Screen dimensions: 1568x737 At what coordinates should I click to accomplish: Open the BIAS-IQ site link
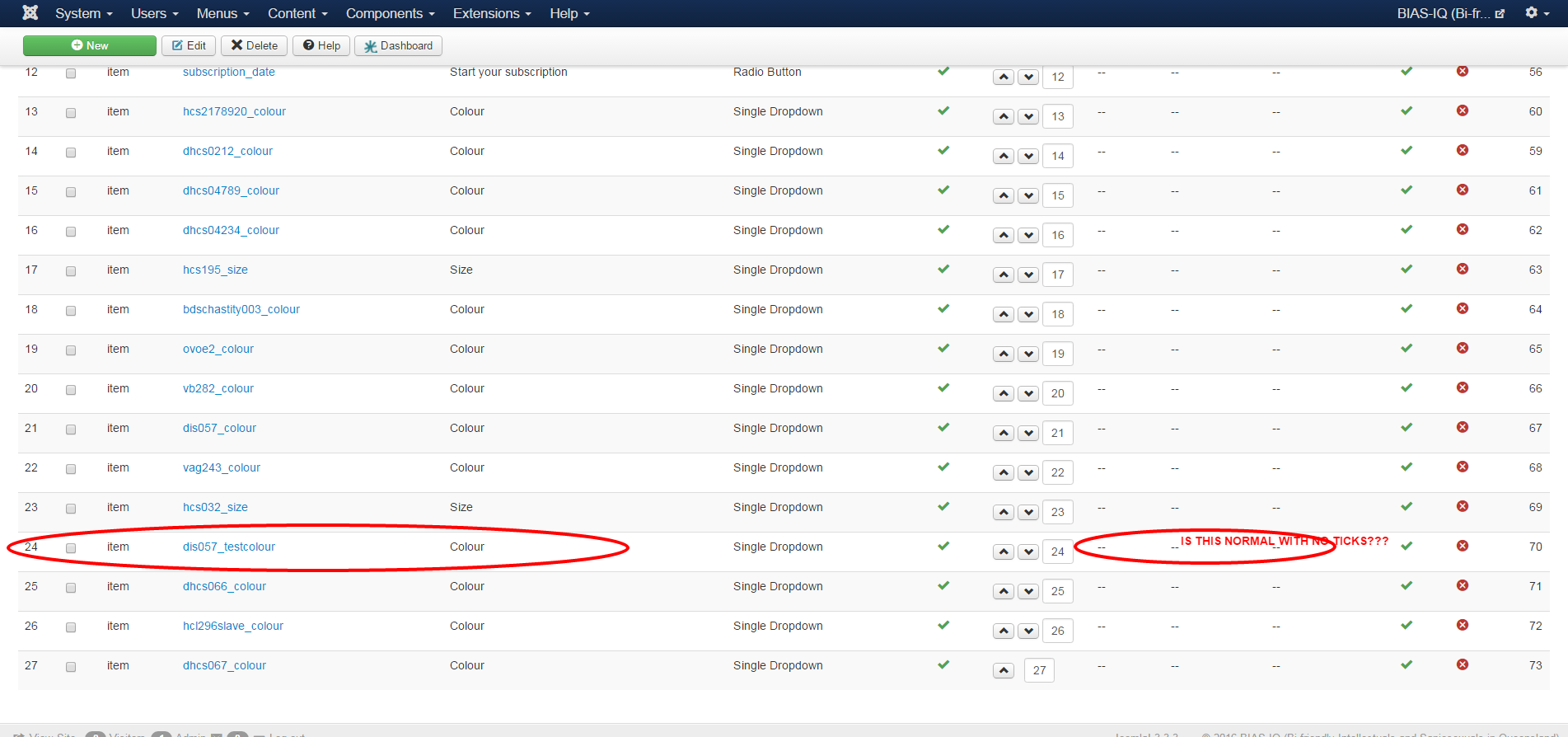(x=1451, y=13)
